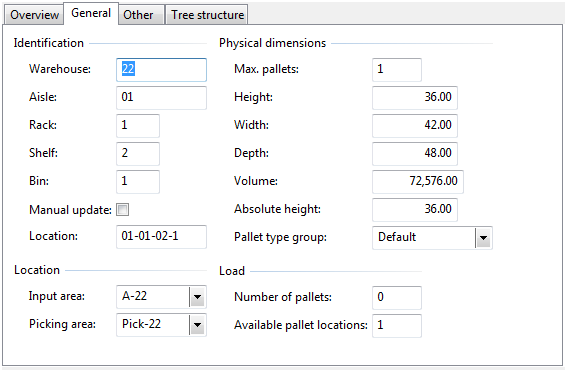Click the Available pallet locations field
This screenshot has height=372, width=567.
click(x=397, y=325)
